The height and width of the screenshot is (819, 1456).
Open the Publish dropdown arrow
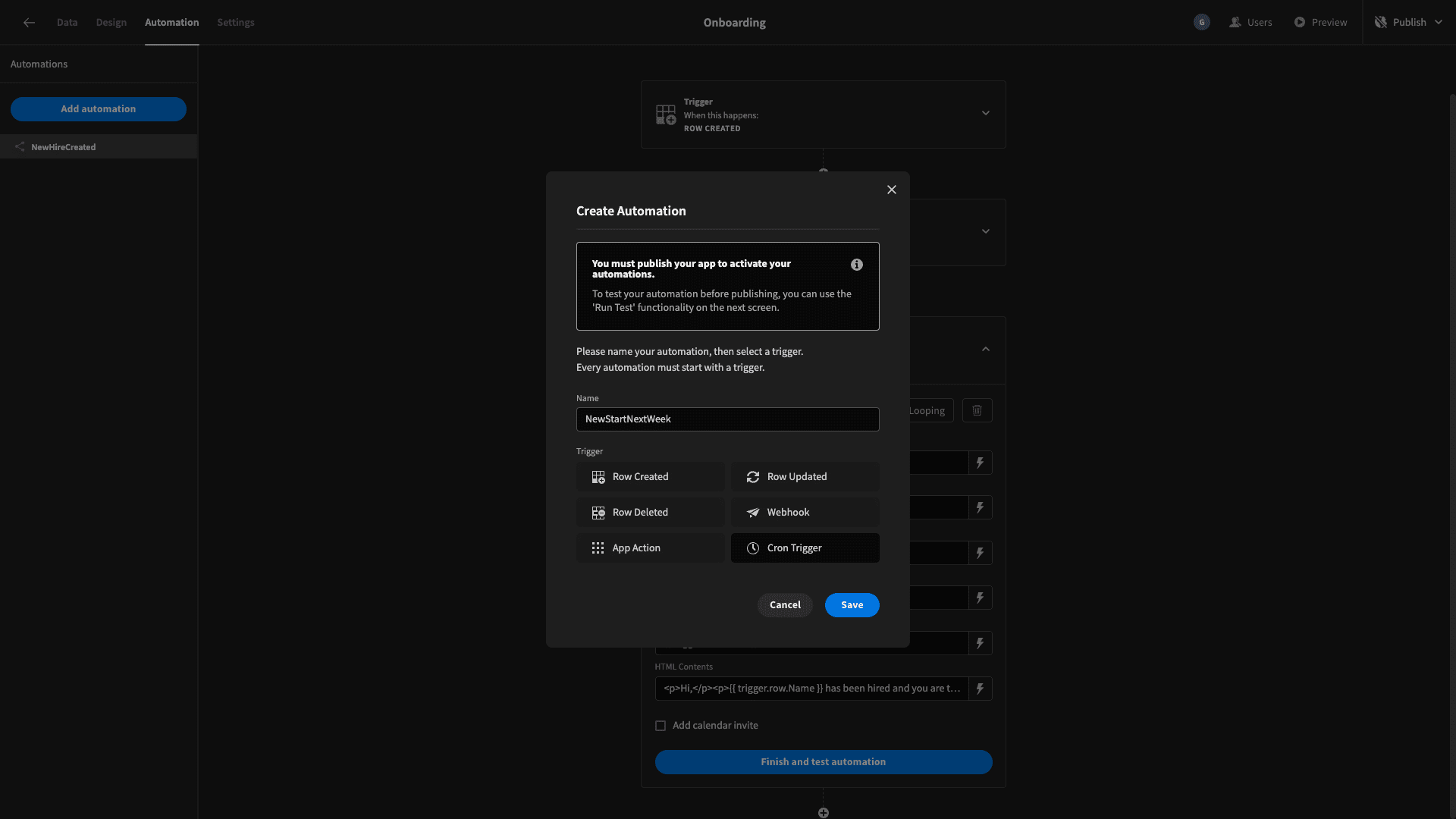point(1439,23)
